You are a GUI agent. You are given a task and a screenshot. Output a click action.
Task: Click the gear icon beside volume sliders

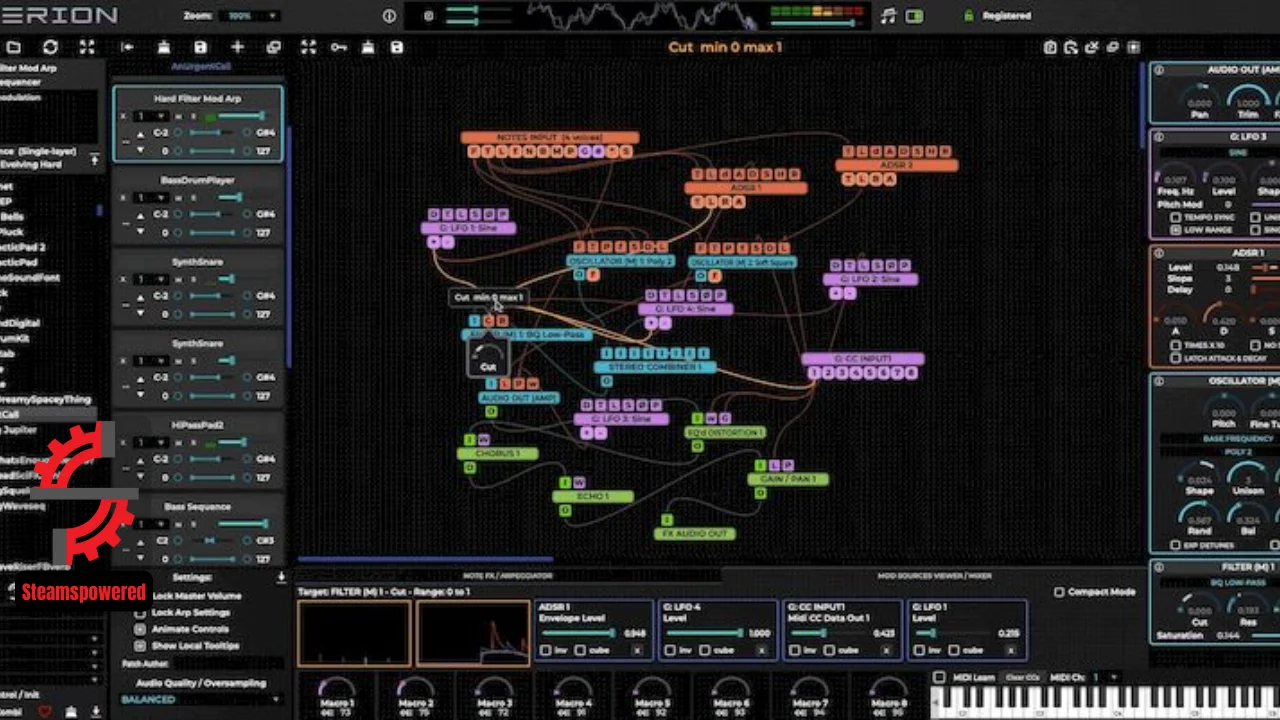[429, 16]
